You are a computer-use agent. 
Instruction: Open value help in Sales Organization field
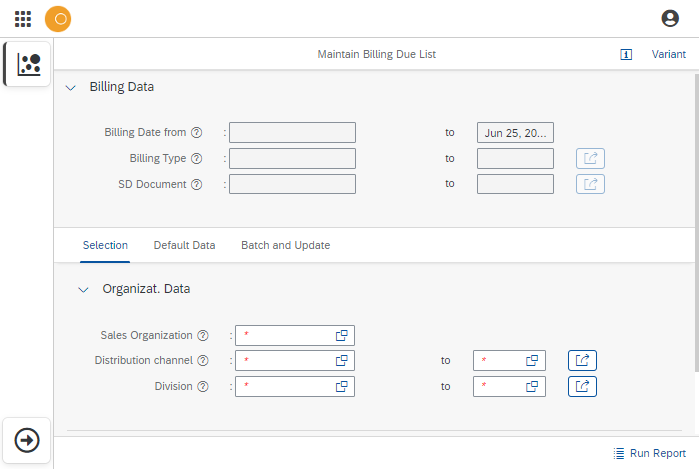click(x=341, y=336)
